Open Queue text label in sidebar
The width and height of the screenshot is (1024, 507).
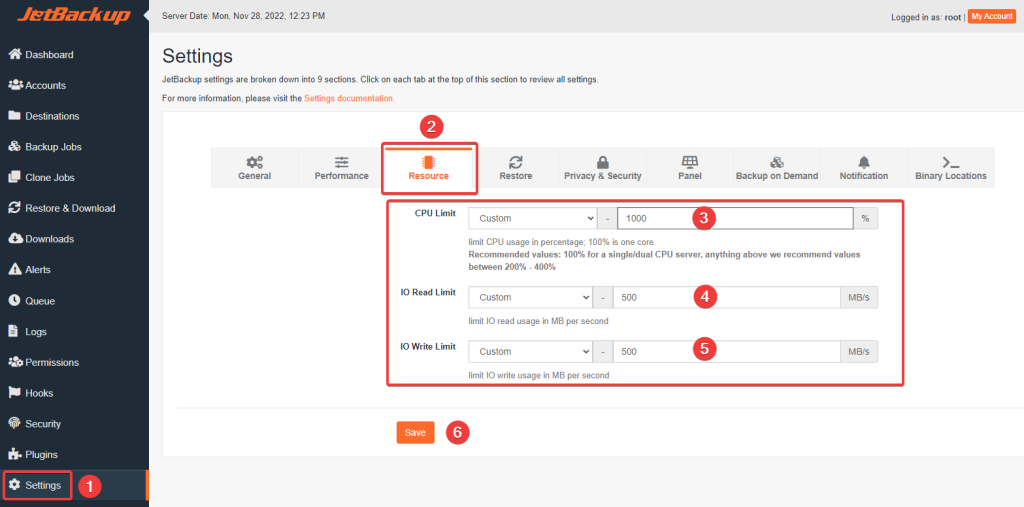click(x=40, y=301)
